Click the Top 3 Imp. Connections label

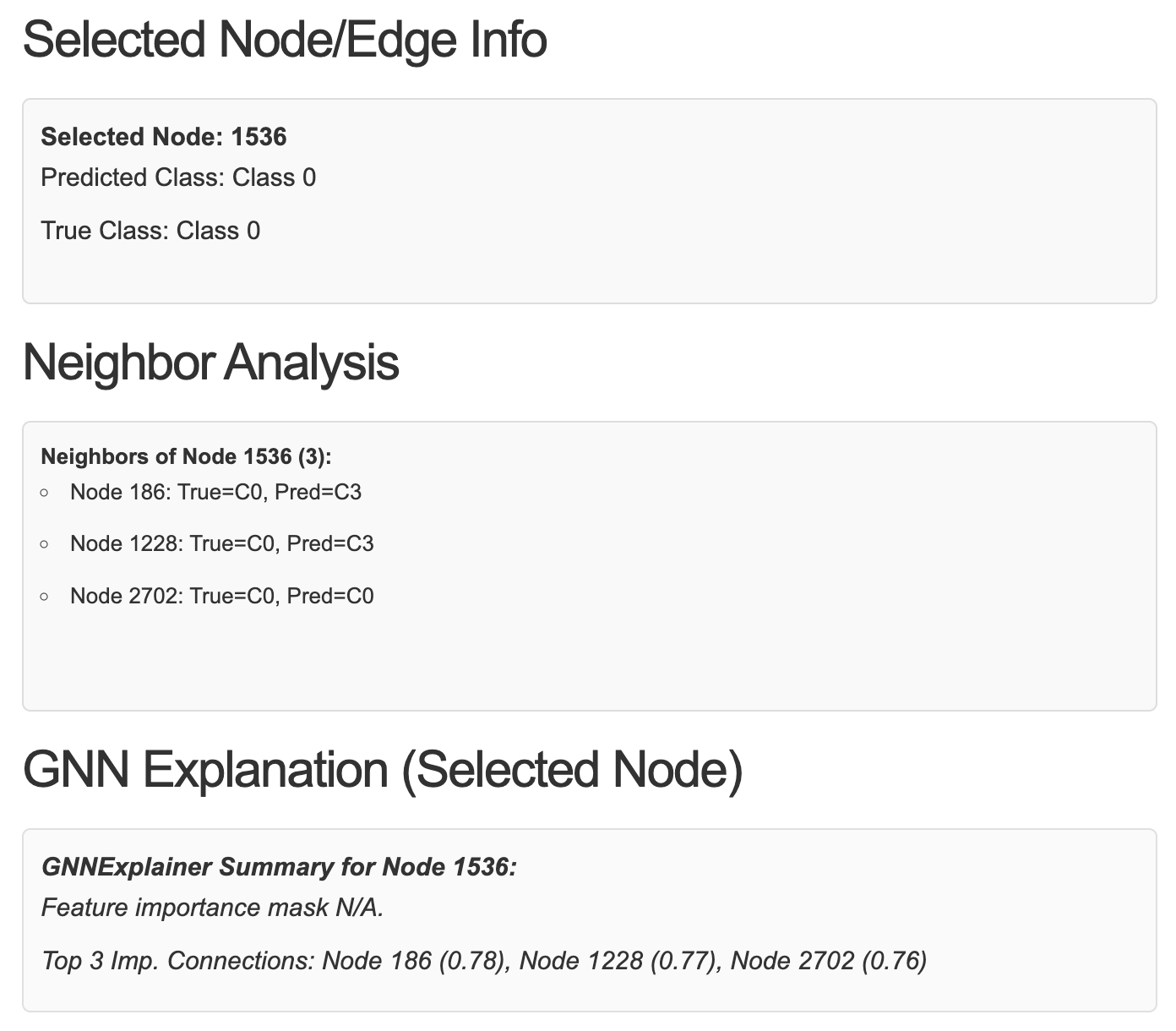coord(177,961)
